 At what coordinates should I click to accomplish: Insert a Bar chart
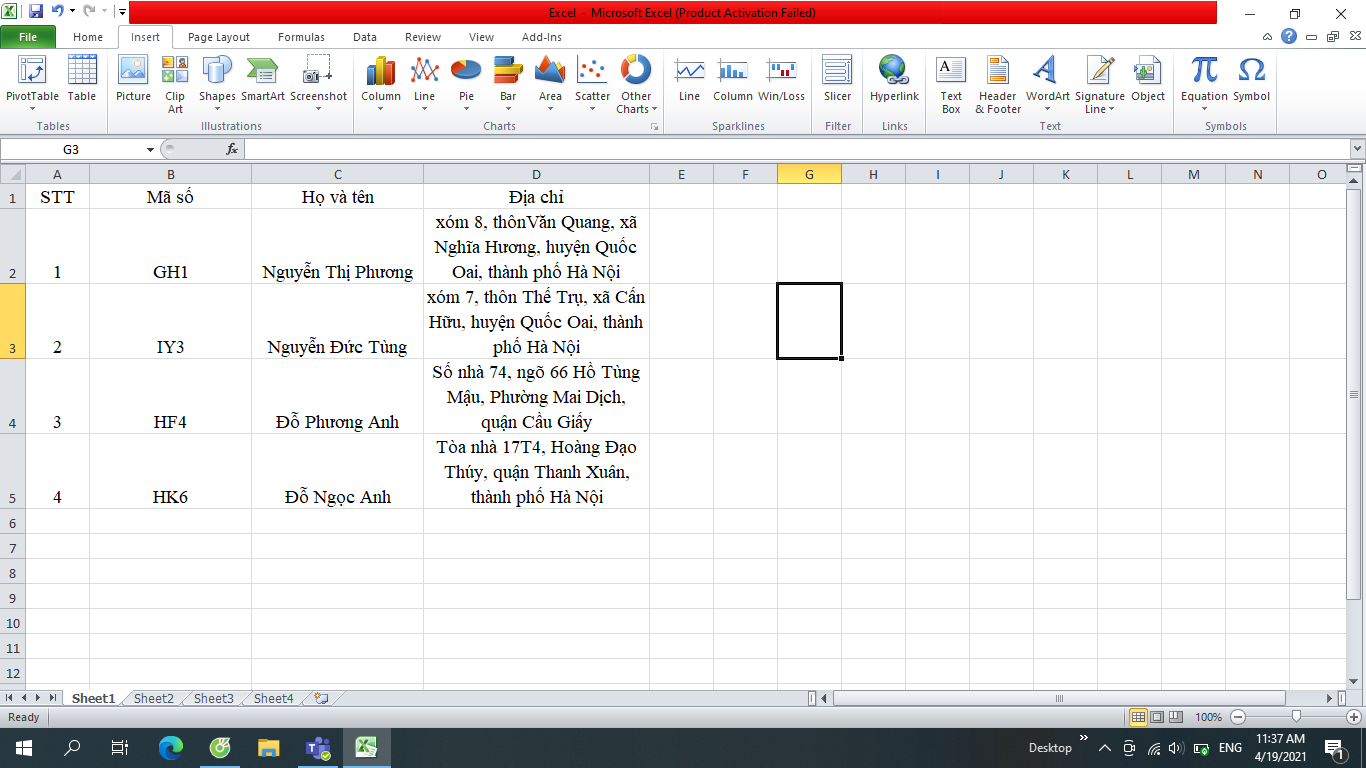pos(508,84)
